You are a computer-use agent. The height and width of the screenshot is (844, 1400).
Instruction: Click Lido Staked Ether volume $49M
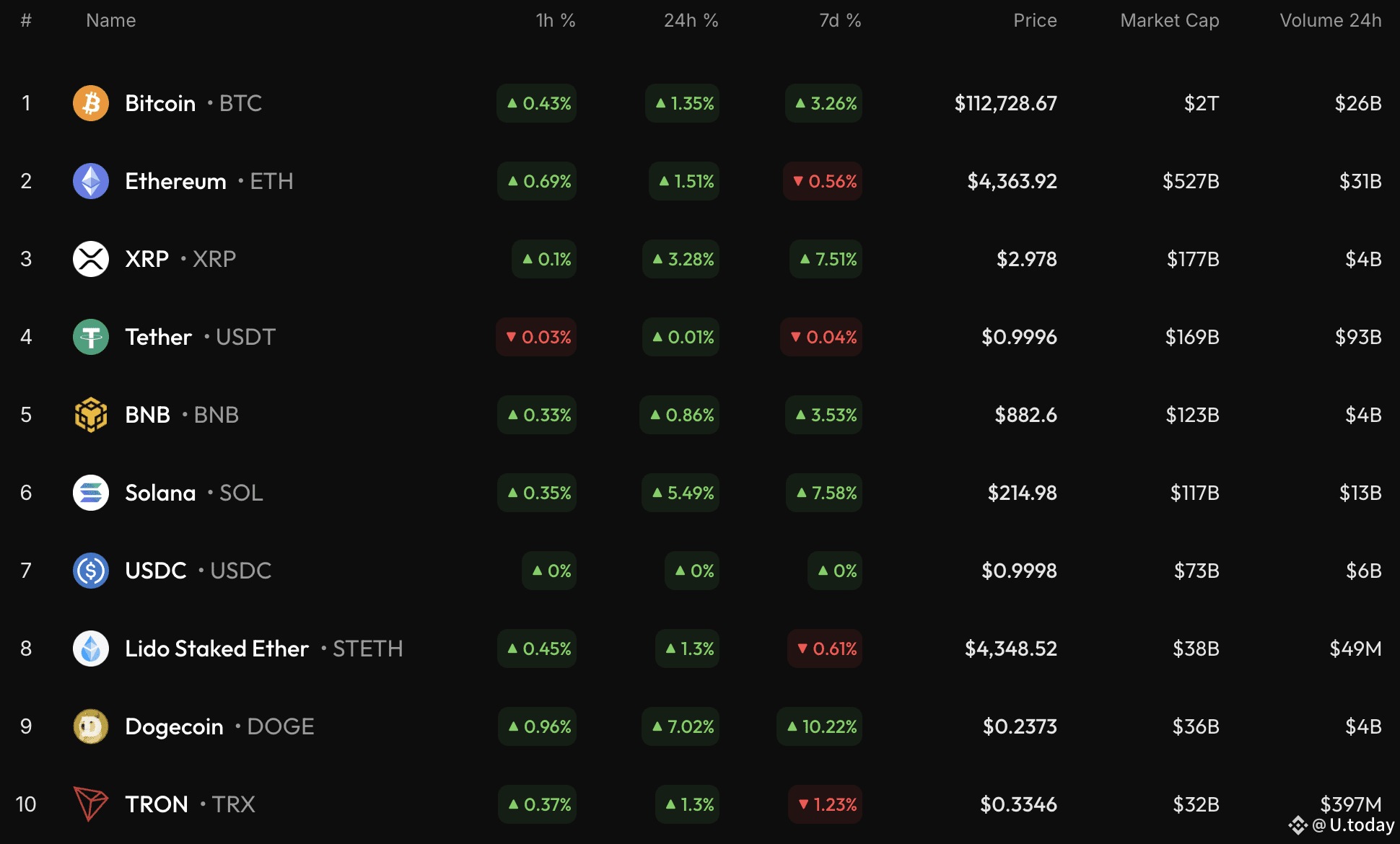pos(1355,649)
